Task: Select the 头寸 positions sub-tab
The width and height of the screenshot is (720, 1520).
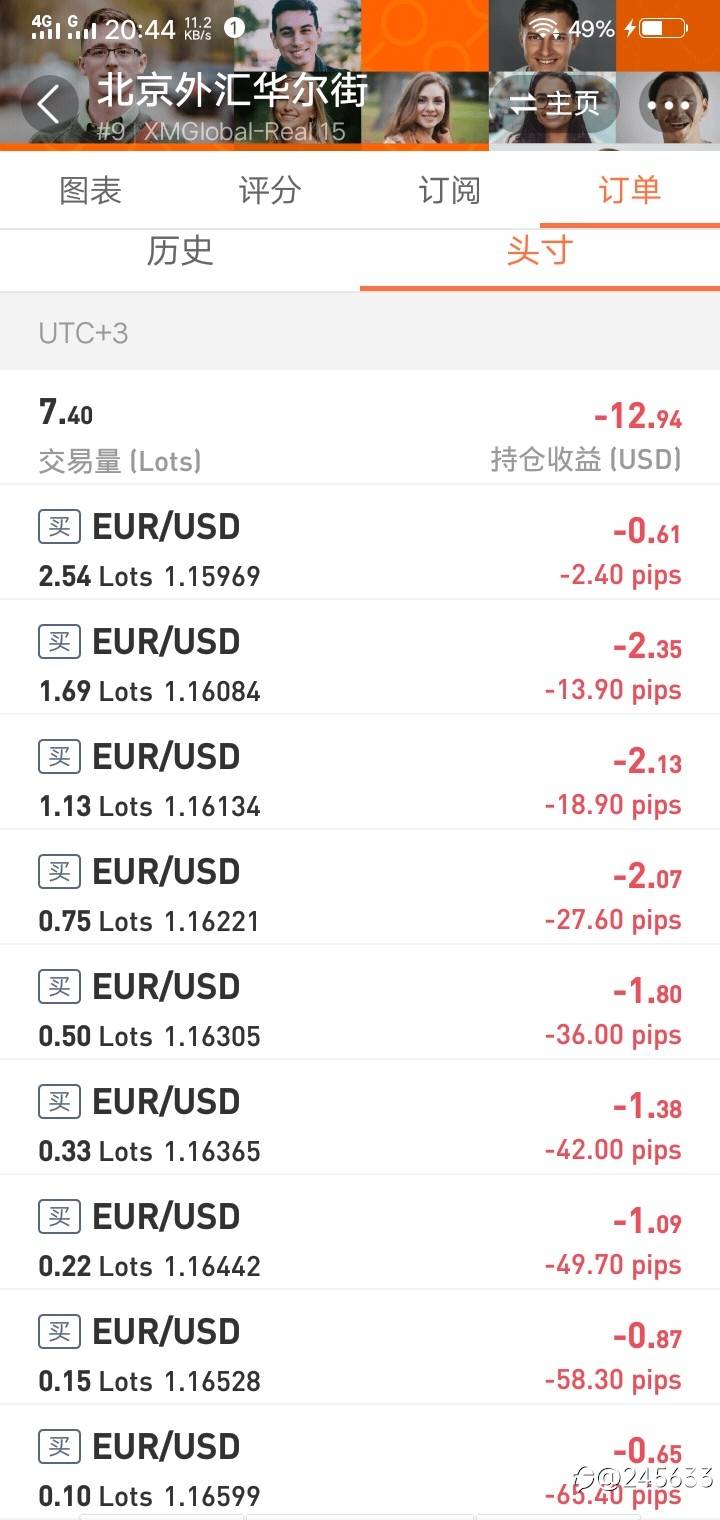Action: (540, 251)
